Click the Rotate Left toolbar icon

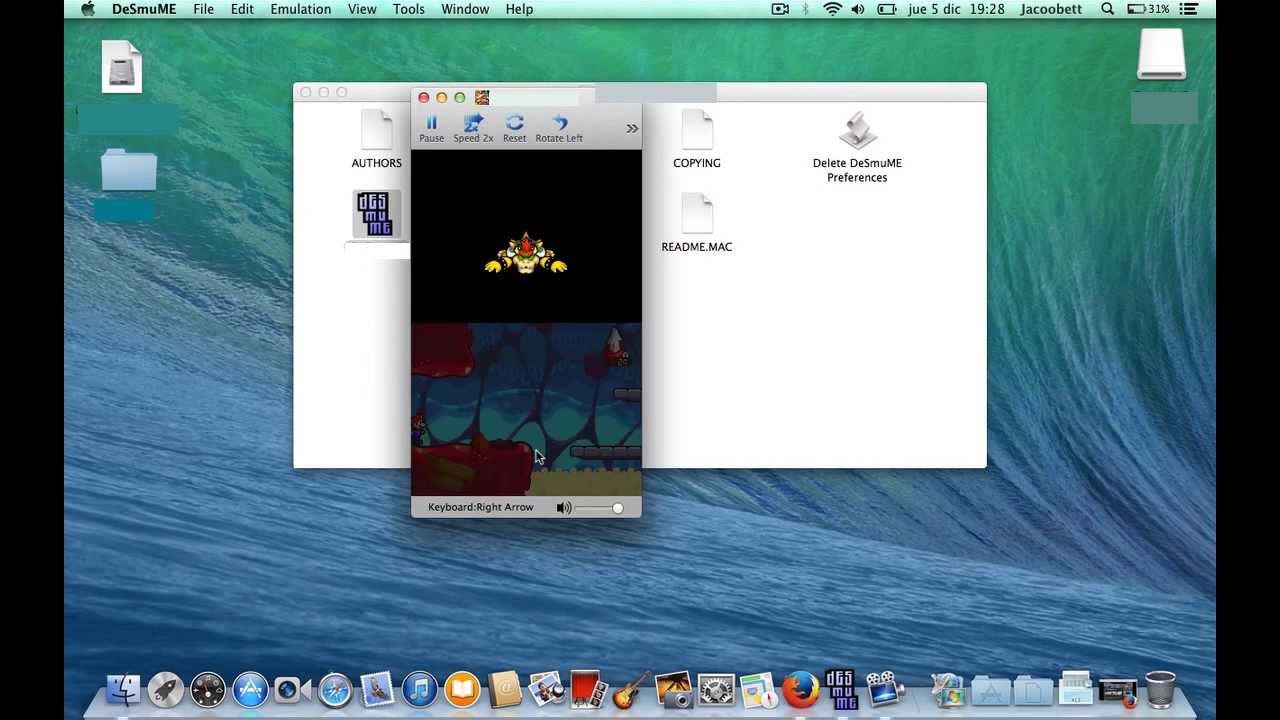559,127
